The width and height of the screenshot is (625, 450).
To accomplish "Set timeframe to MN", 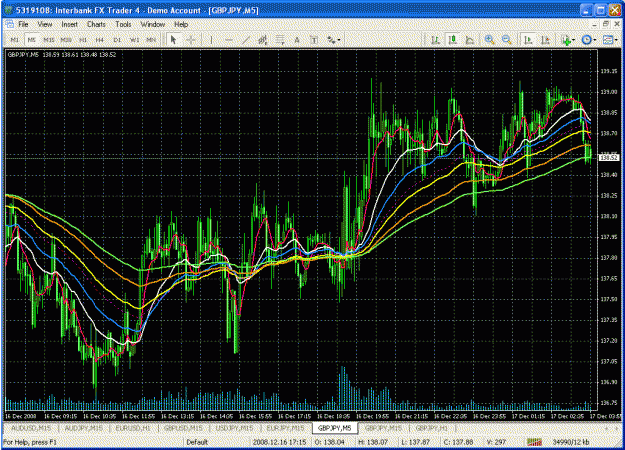I will point(151,40).
